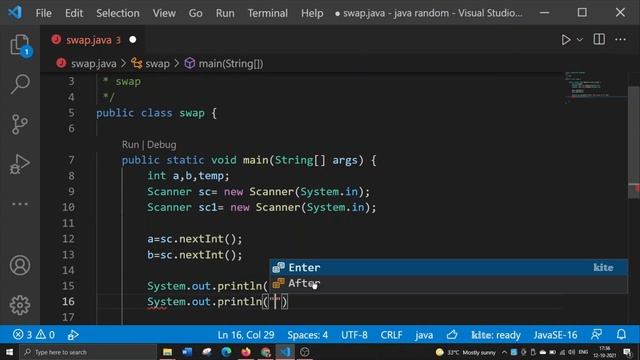Screen dimensions: 640x360
Task: Open the Explorer view in activity bar
Action: (x=20, y=44)
